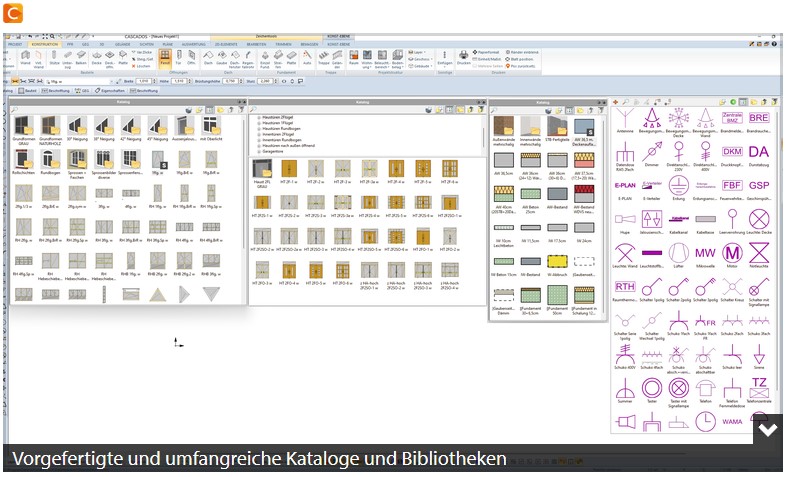Click the Brüstungshöhe value field
This screenshot has width=786, height=477.
pos(230,81)
